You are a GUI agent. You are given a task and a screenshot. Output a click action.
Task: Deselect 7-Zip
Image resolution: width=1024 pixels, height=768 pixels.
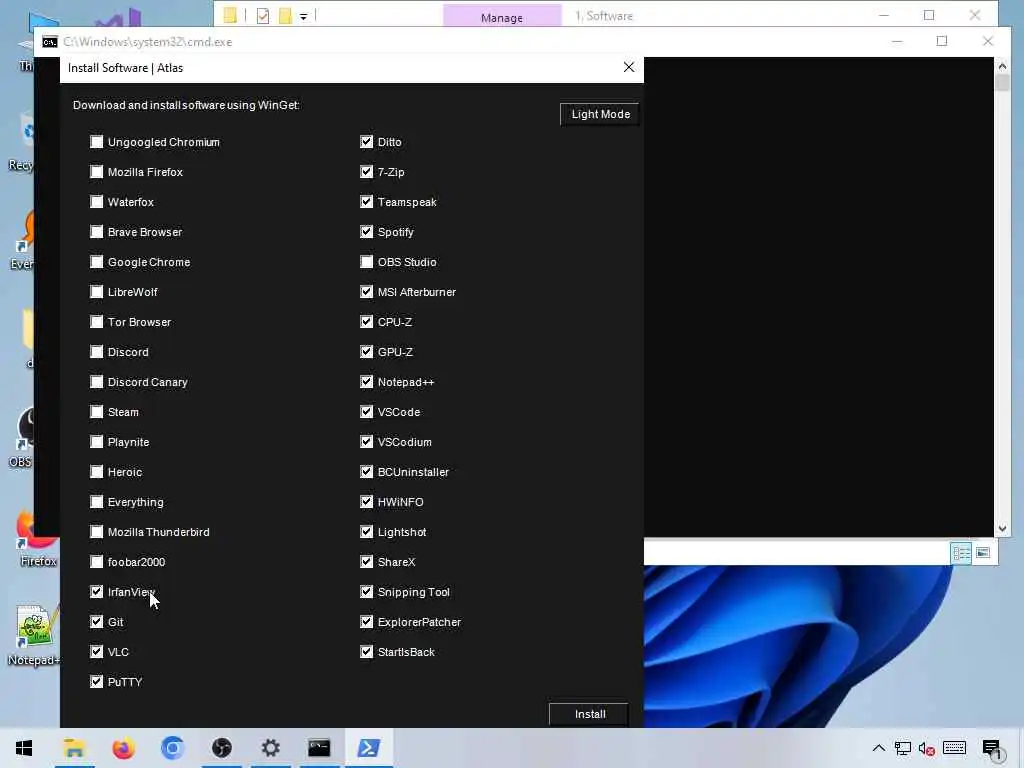click(x=366, y=172)
